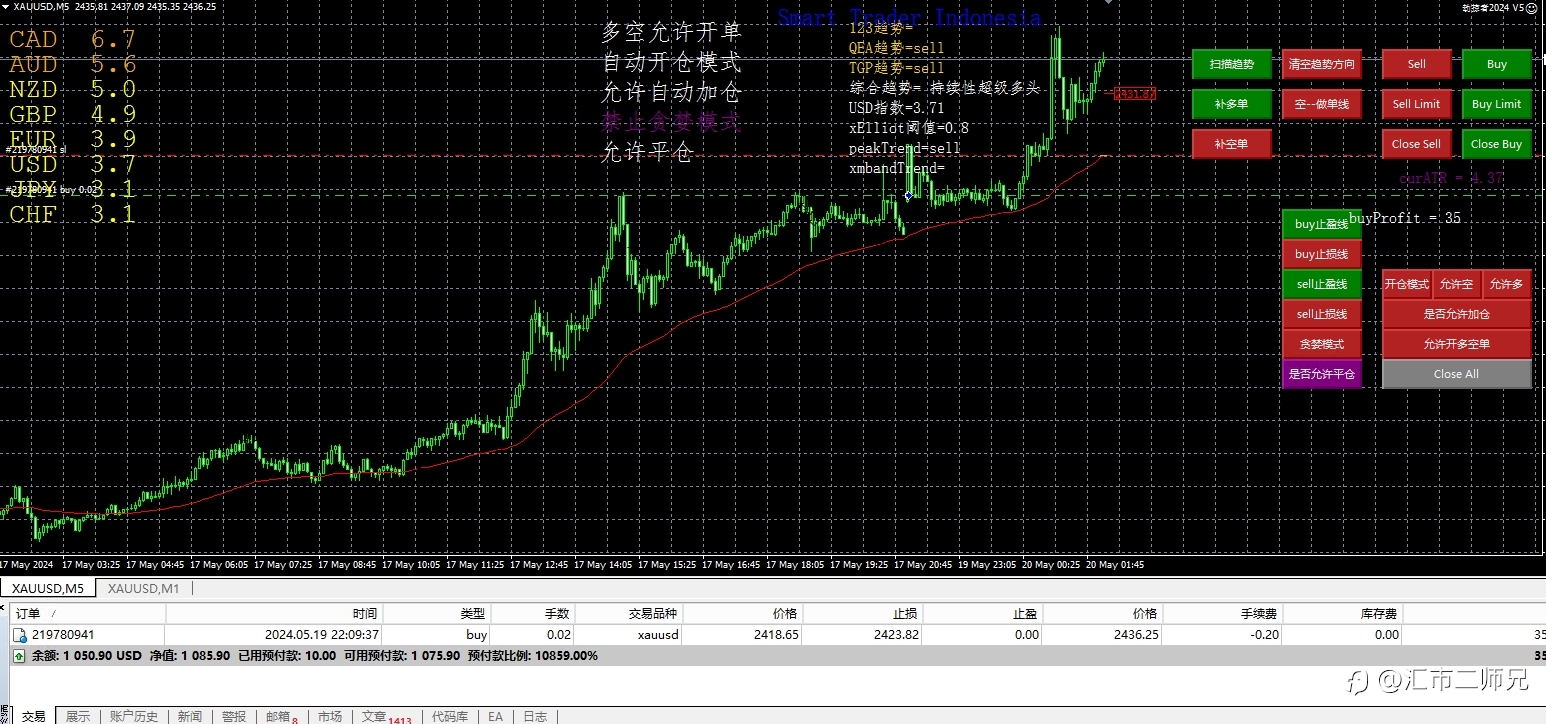Click the buy止盈线 button

(x=1322, y=224)
